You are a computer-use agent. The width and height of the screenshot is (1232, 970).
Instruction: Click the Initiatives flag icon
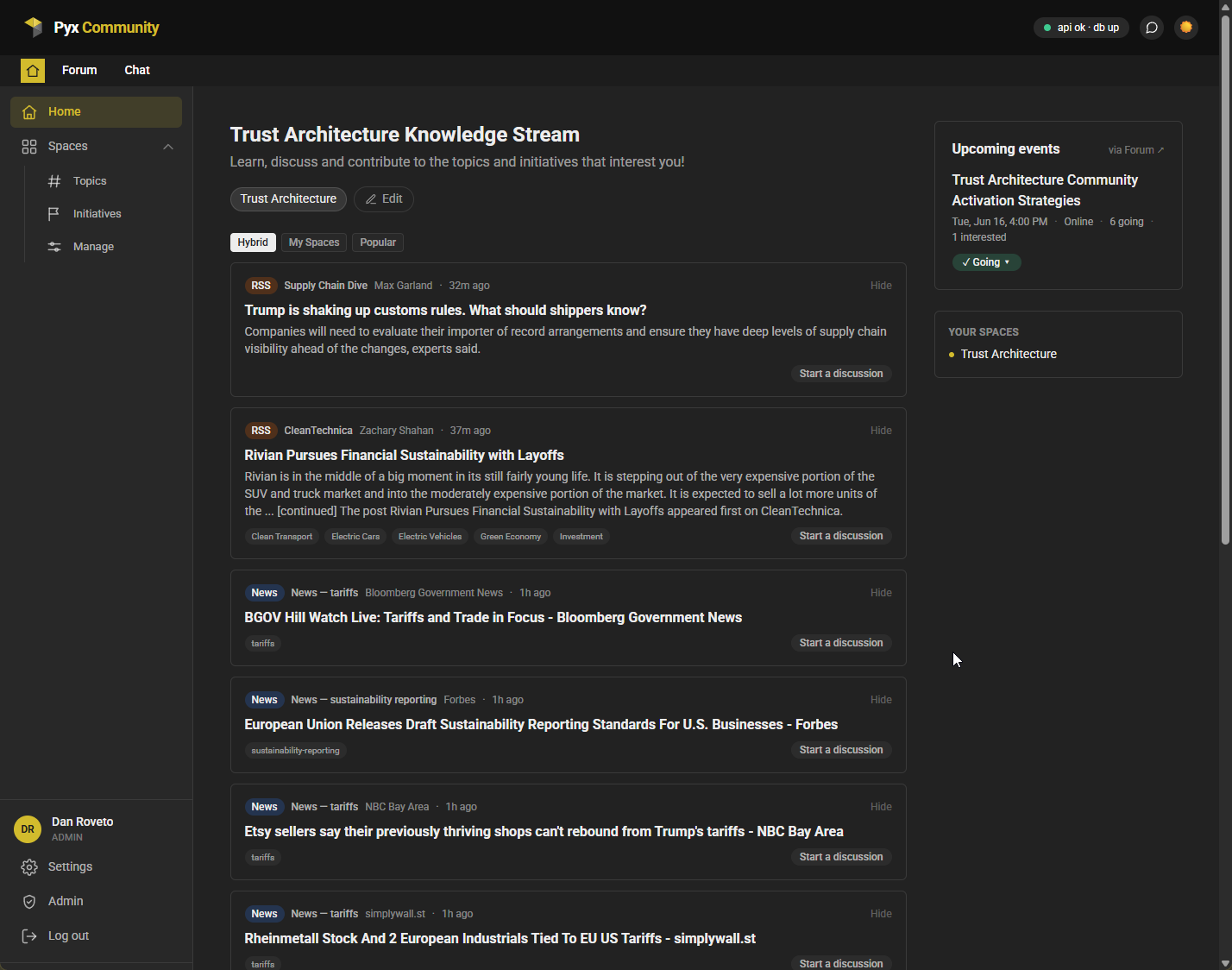(54, 214)
